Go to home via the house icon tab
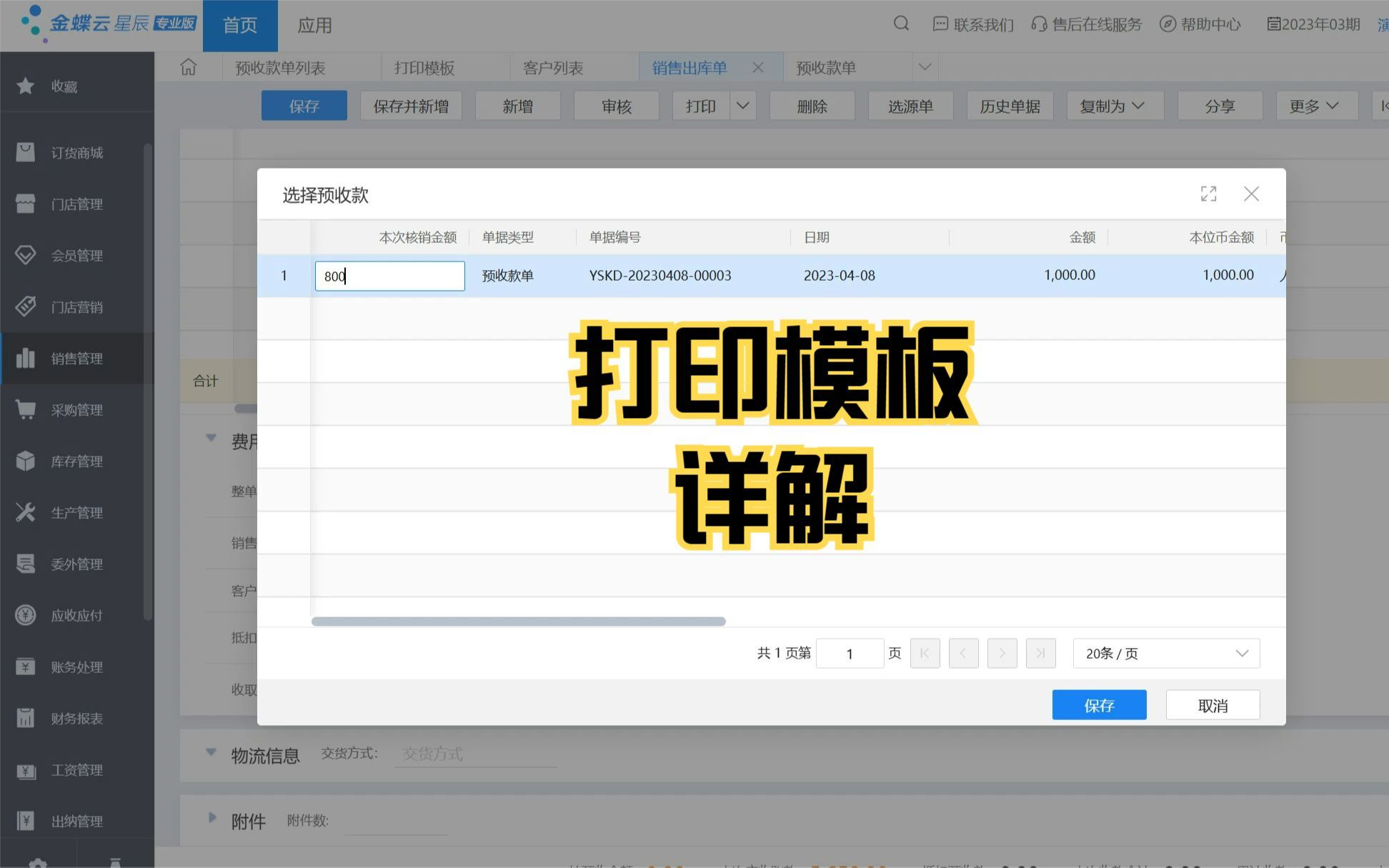 tap(188, 67)
